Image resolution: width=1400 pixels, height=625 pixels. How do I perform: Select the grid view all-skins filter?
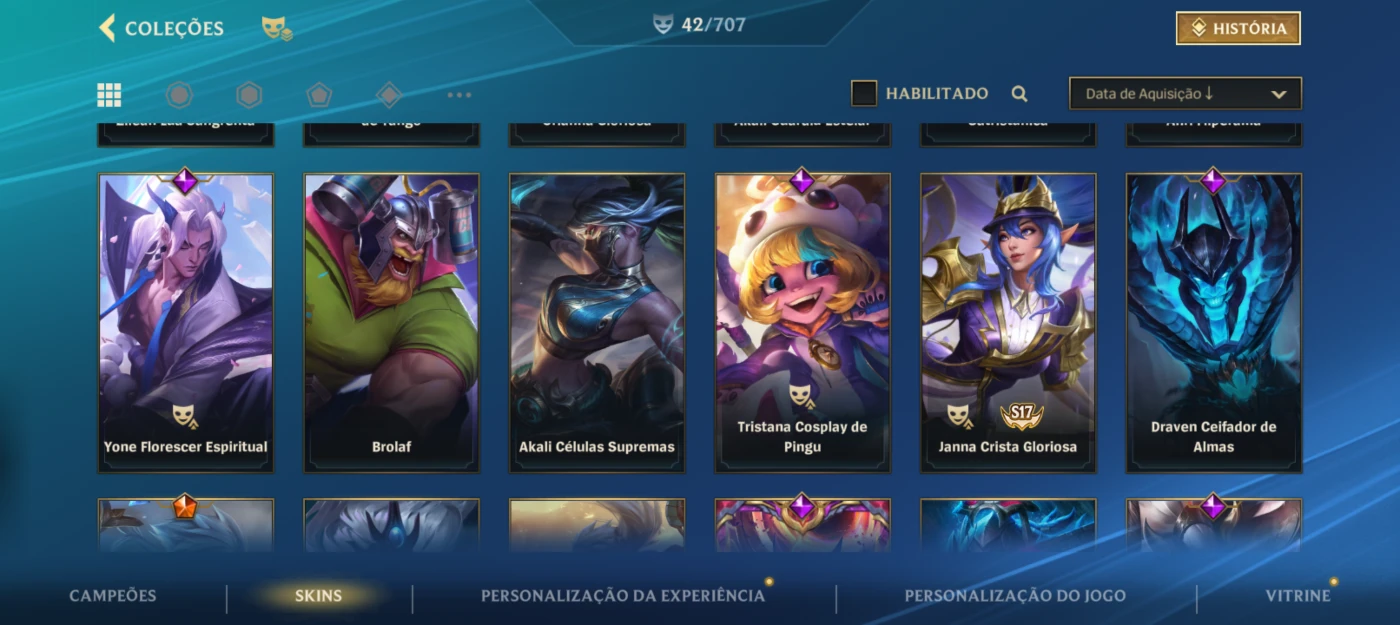(x=109, y=95)
